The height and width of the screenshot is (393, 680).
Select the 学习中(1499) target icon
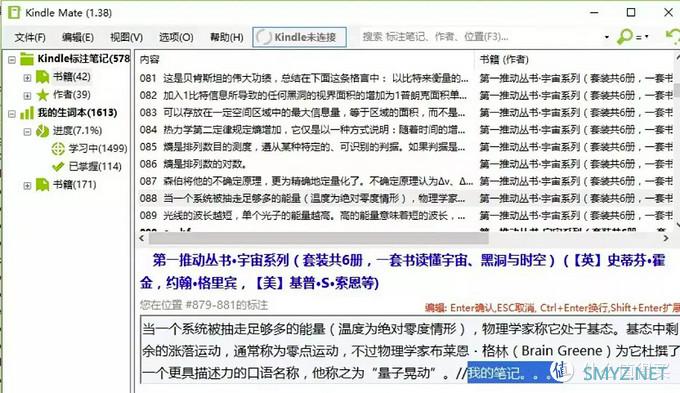58,149
